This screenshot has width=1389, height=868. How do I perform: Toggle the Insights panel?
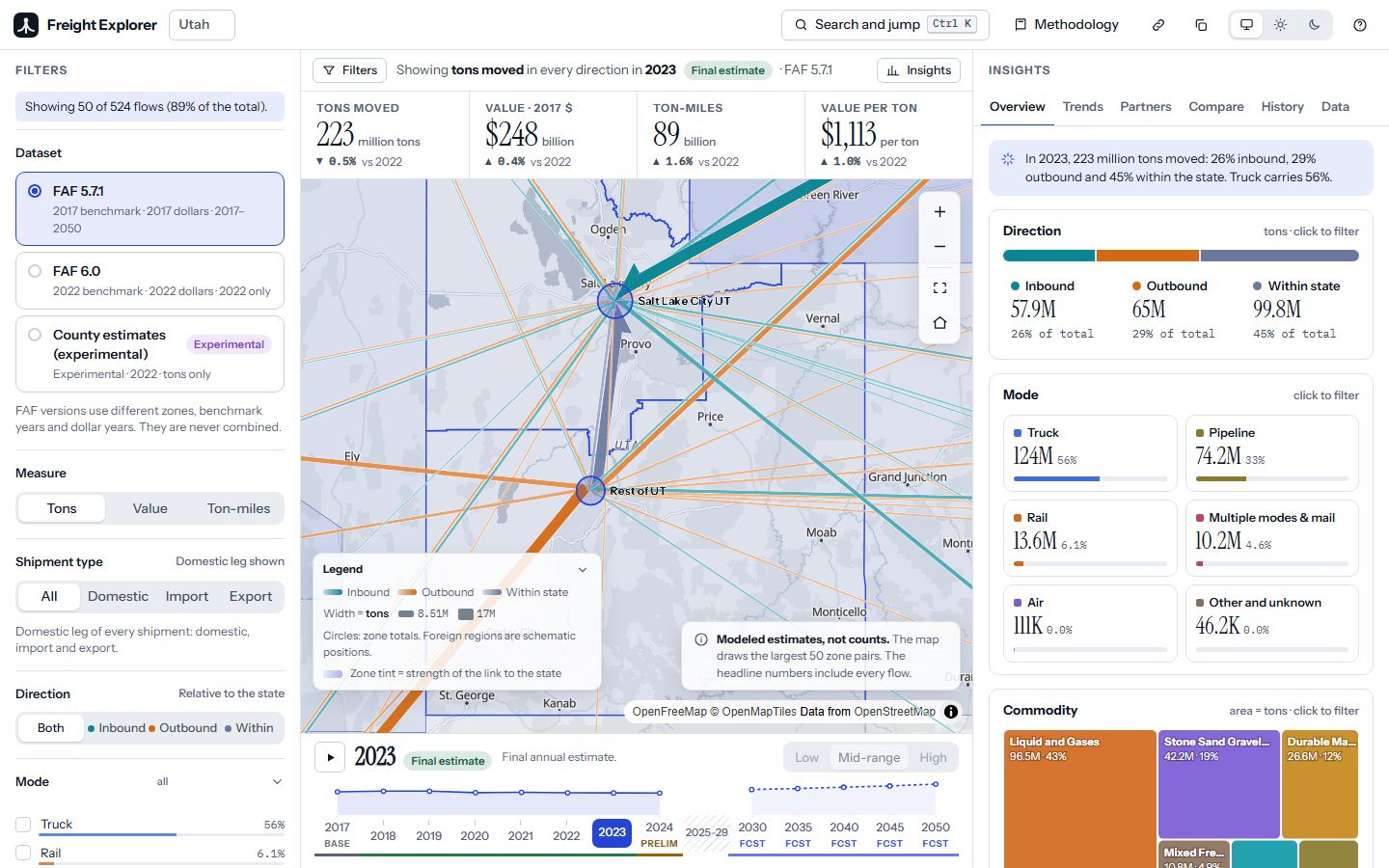click(918, 70)
